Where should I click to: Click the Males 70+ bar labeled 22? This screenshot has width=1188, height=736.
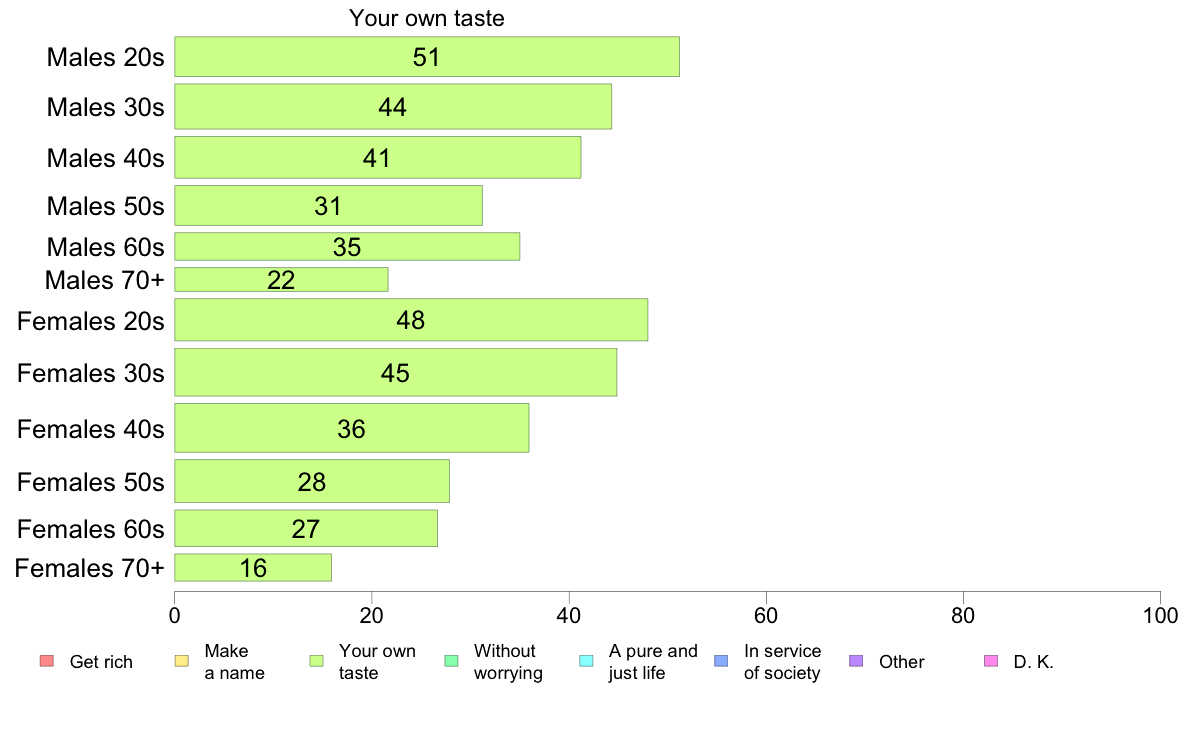coord(281,280)
